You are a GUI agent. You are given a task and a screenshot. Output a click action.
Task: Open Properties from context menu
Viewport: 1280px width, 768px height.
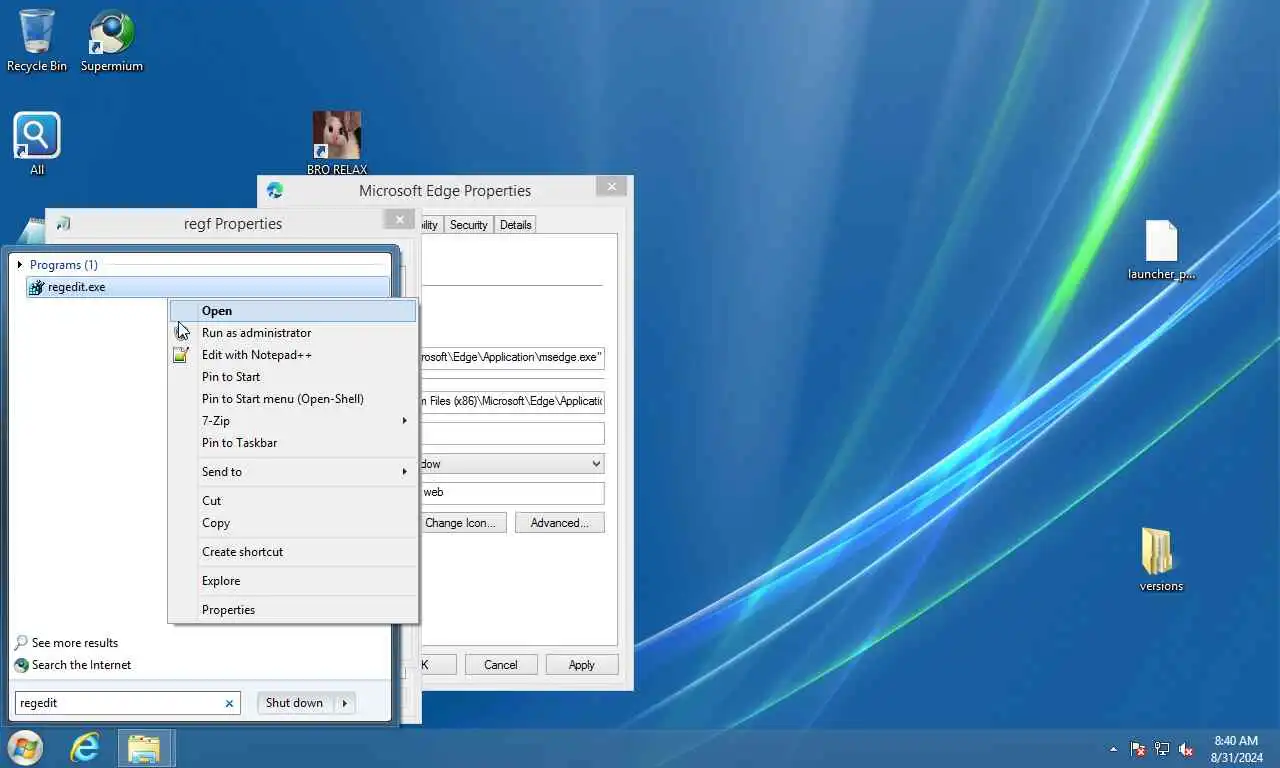[293, 610]
